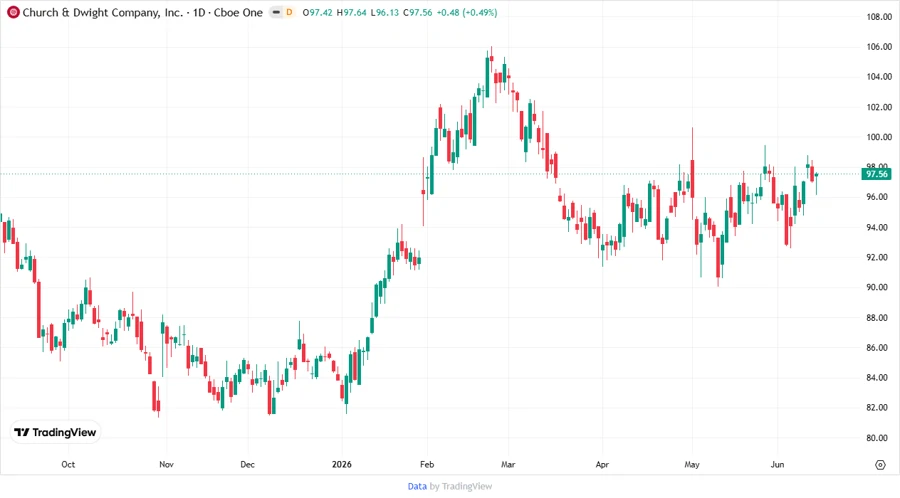This screenshot has height=498, width=900.
Task: Click the change value +0.48 (+0.49%)
Action: coord(467,12)
